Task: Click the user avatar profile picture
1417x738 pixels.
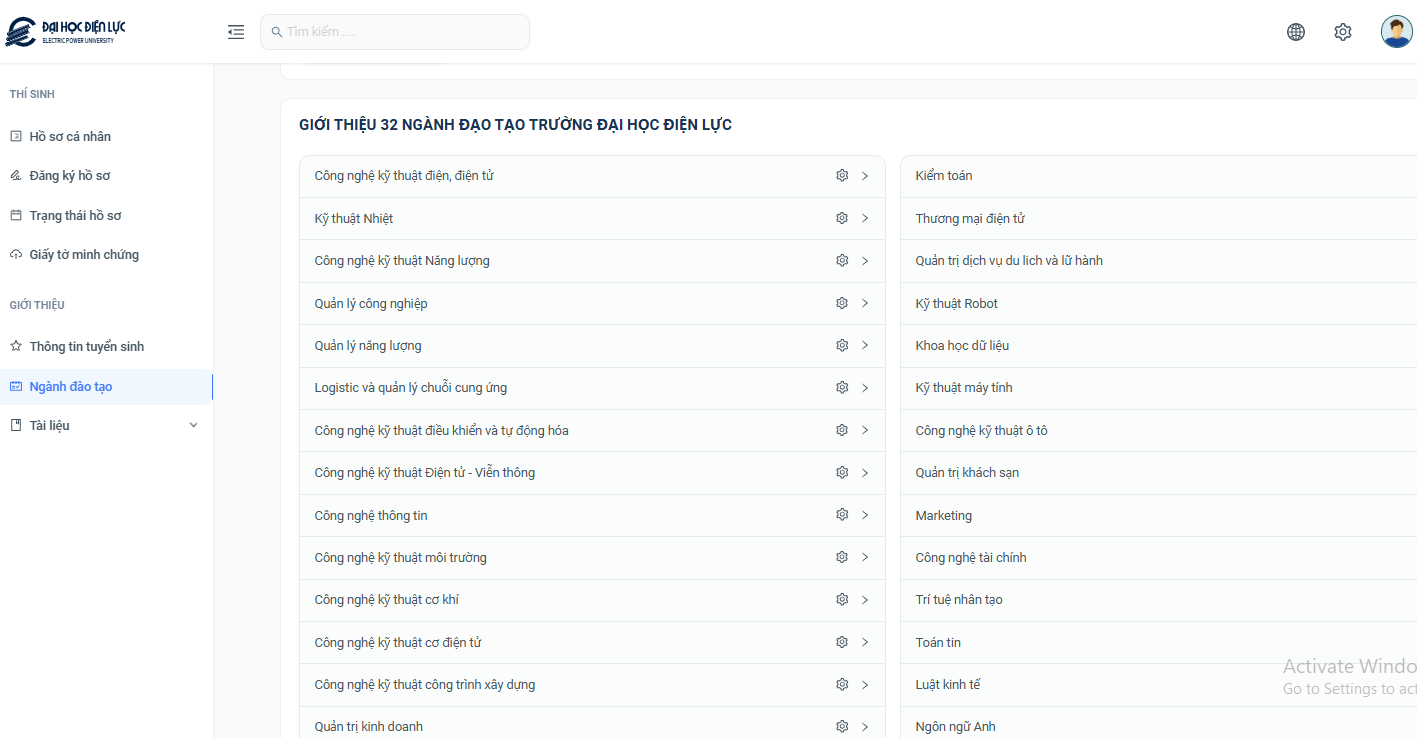Action: click(1396, 32)
